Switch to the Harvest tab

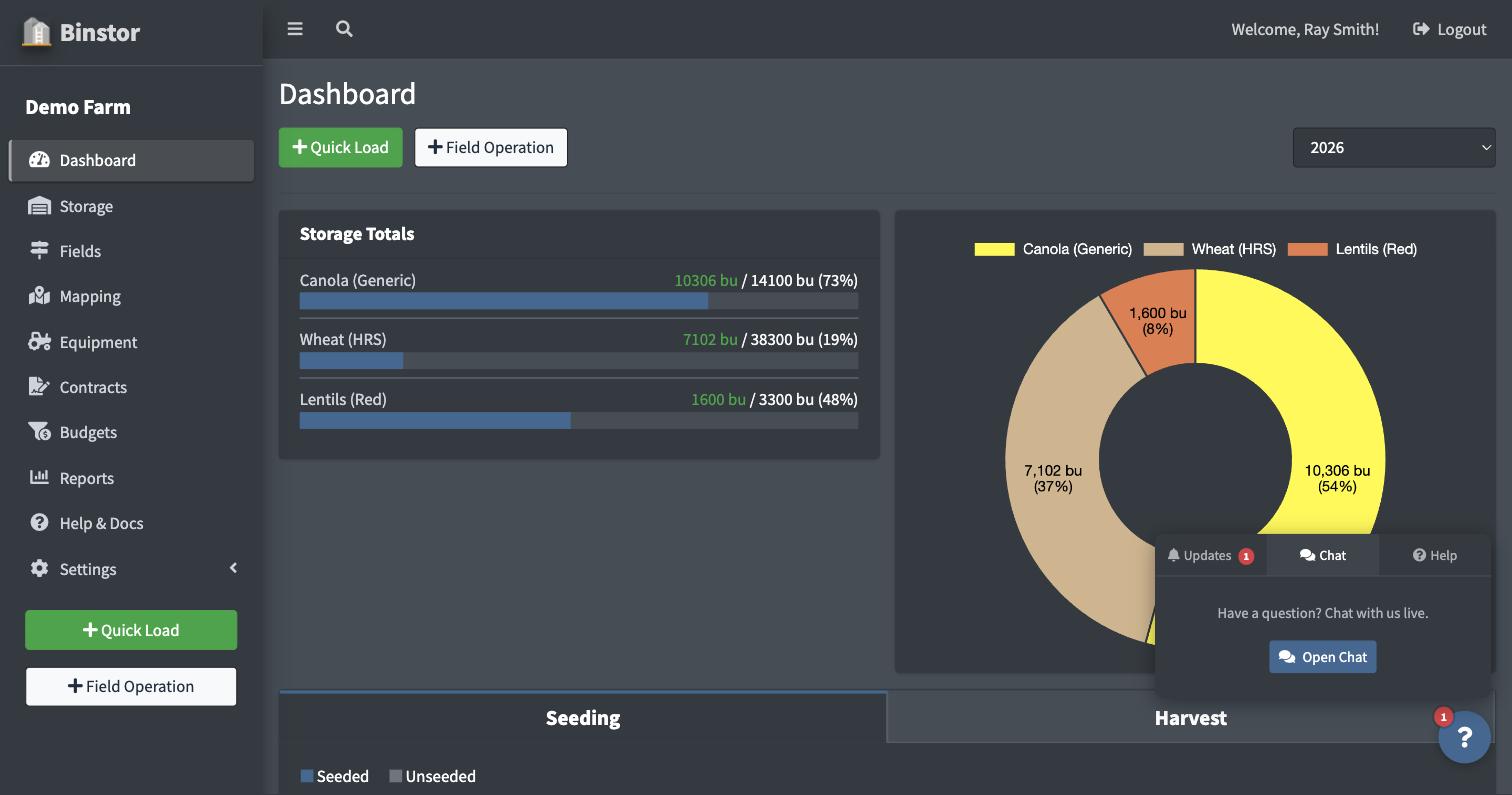[x=1190, y=718]
